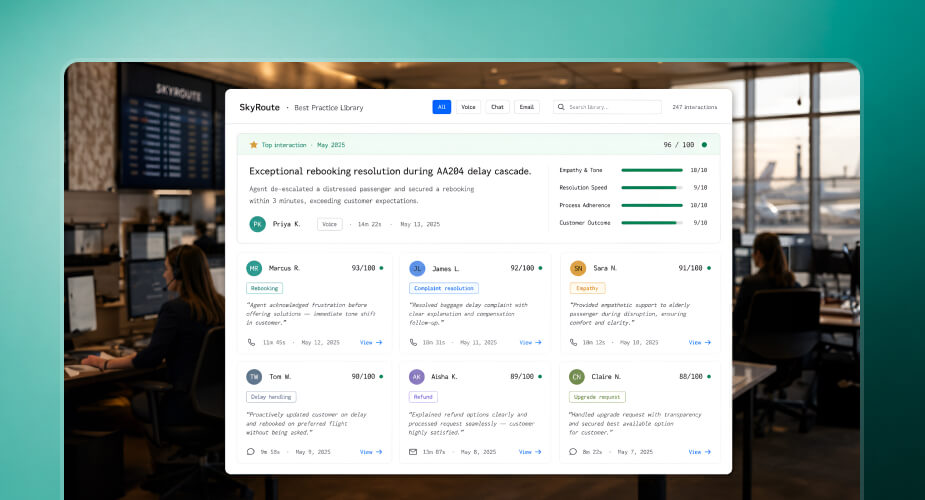Open View link on Sara N. card
Image resolution: width=925 pixels, height=500 pixels.
coord(700,343)
